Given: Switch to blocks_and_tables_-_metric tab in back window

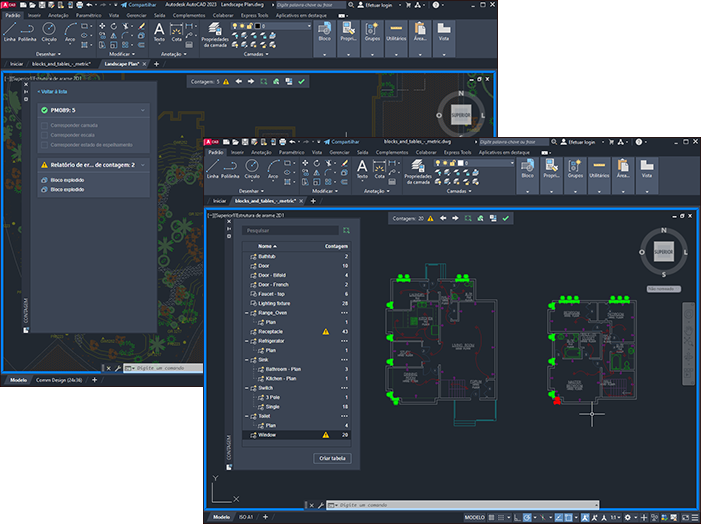Looking at the screenshot, I should point(61,64).
